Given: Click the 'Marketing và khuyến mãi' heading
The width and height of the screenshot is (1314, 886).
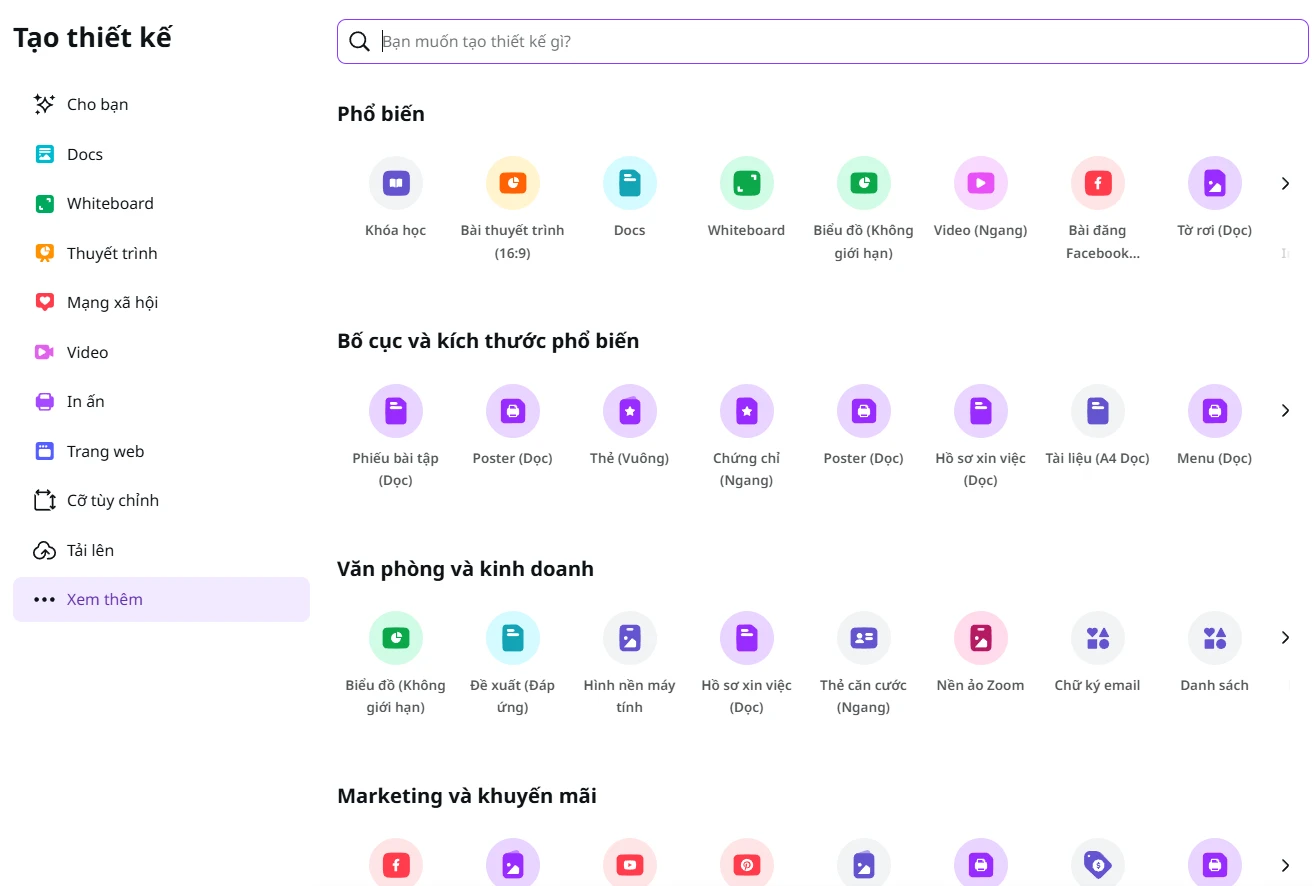Looking at the screenshot, I should [467, 796].
